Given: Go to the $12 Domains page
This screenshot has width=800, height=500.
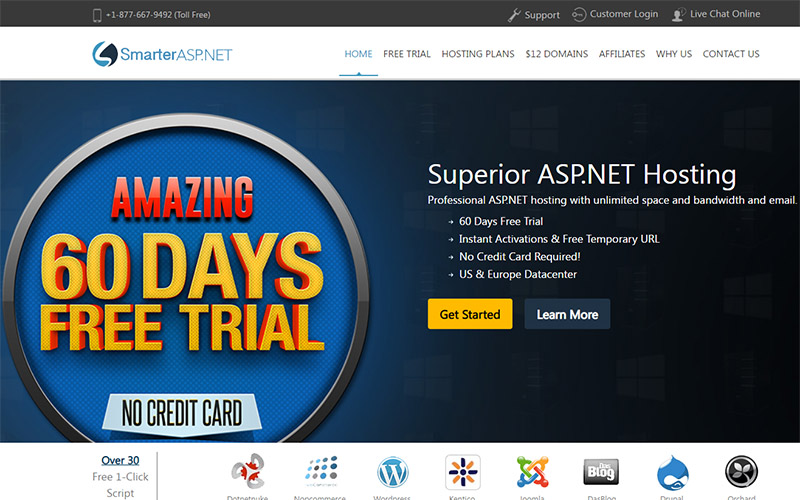Looking at the screenshot, I should pos(557,54).
